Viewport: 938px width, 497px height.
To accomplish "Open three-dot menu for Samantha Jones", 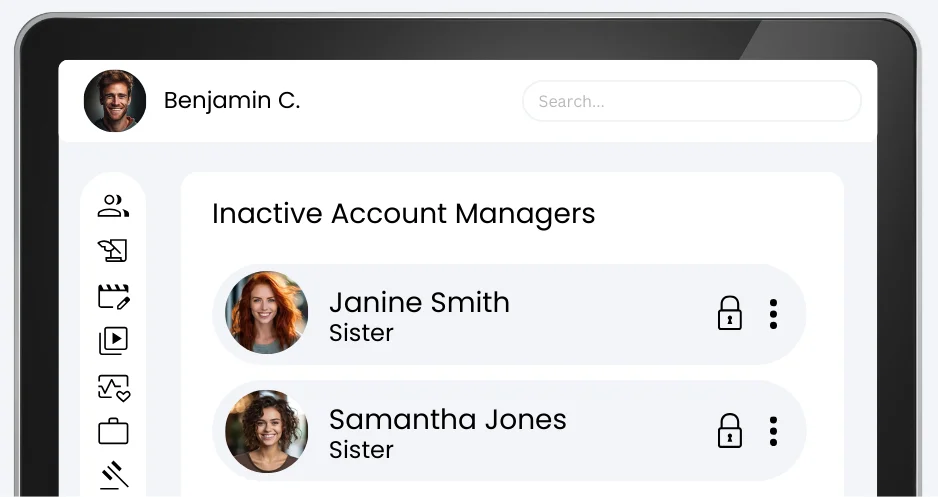I will coord(773,431).
